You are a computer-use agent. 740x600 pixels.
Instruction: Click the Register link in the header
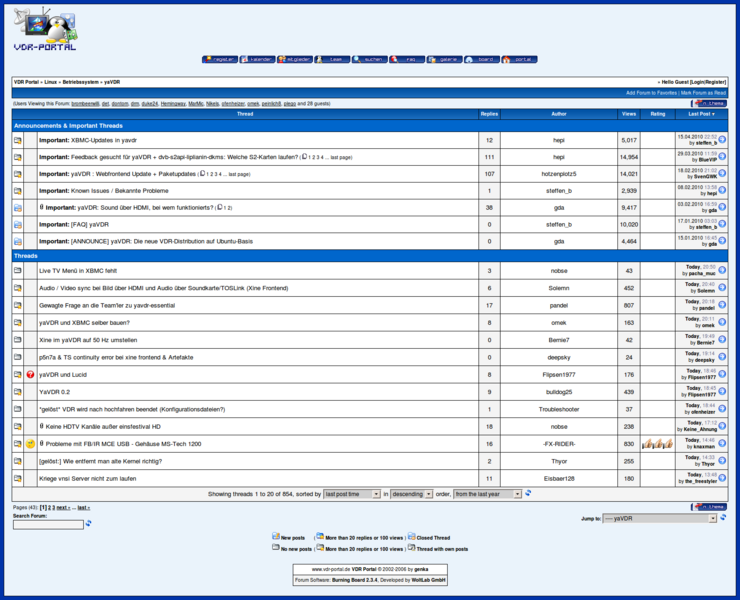coord(715,82)
